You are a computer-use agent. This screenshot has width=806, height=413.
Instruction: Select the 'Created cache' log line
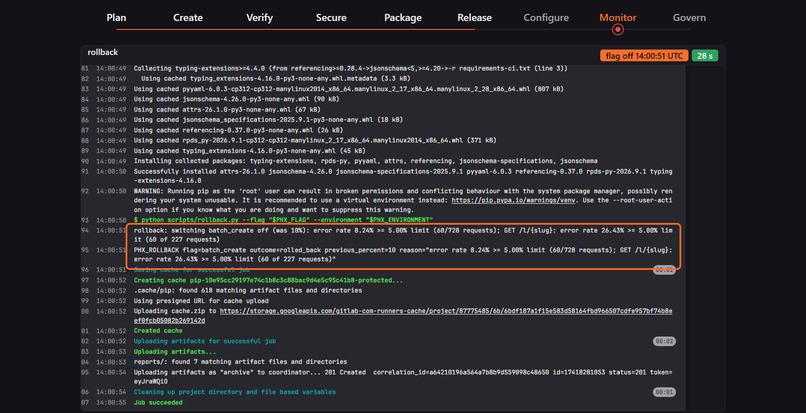click(x=158, y=331)
